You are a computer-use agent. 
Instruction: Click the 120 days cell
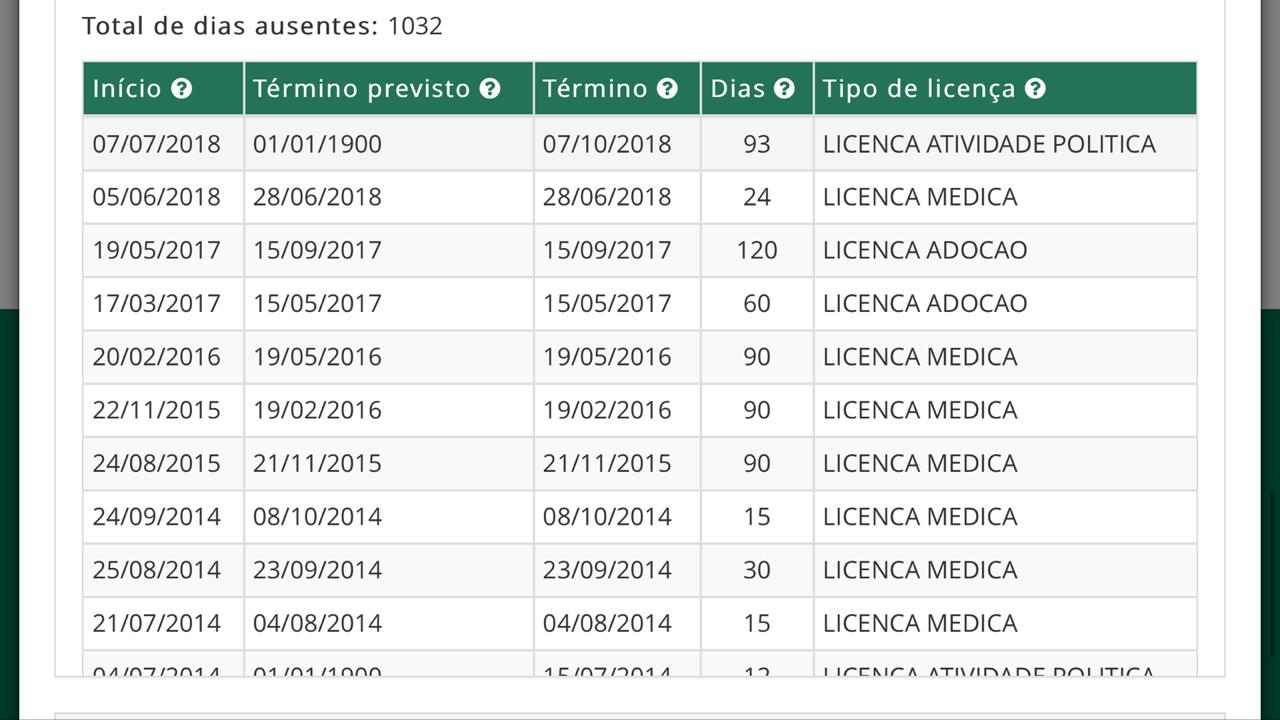click(757, 250)
